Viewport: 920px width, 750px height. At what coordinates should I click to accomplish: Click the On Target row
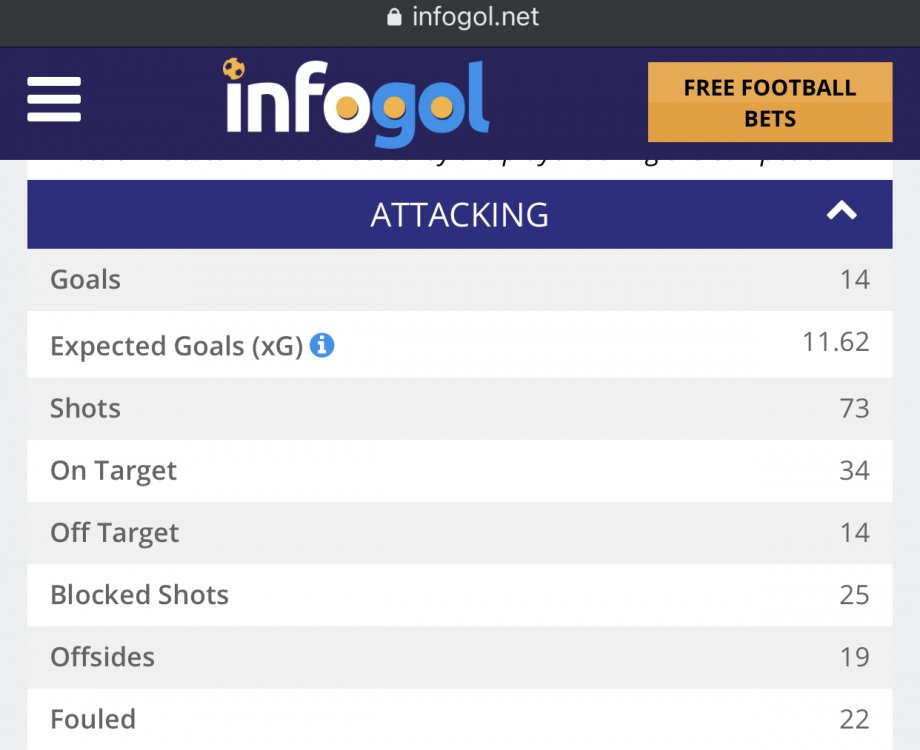pyautogui.click(x=459, y=471)
